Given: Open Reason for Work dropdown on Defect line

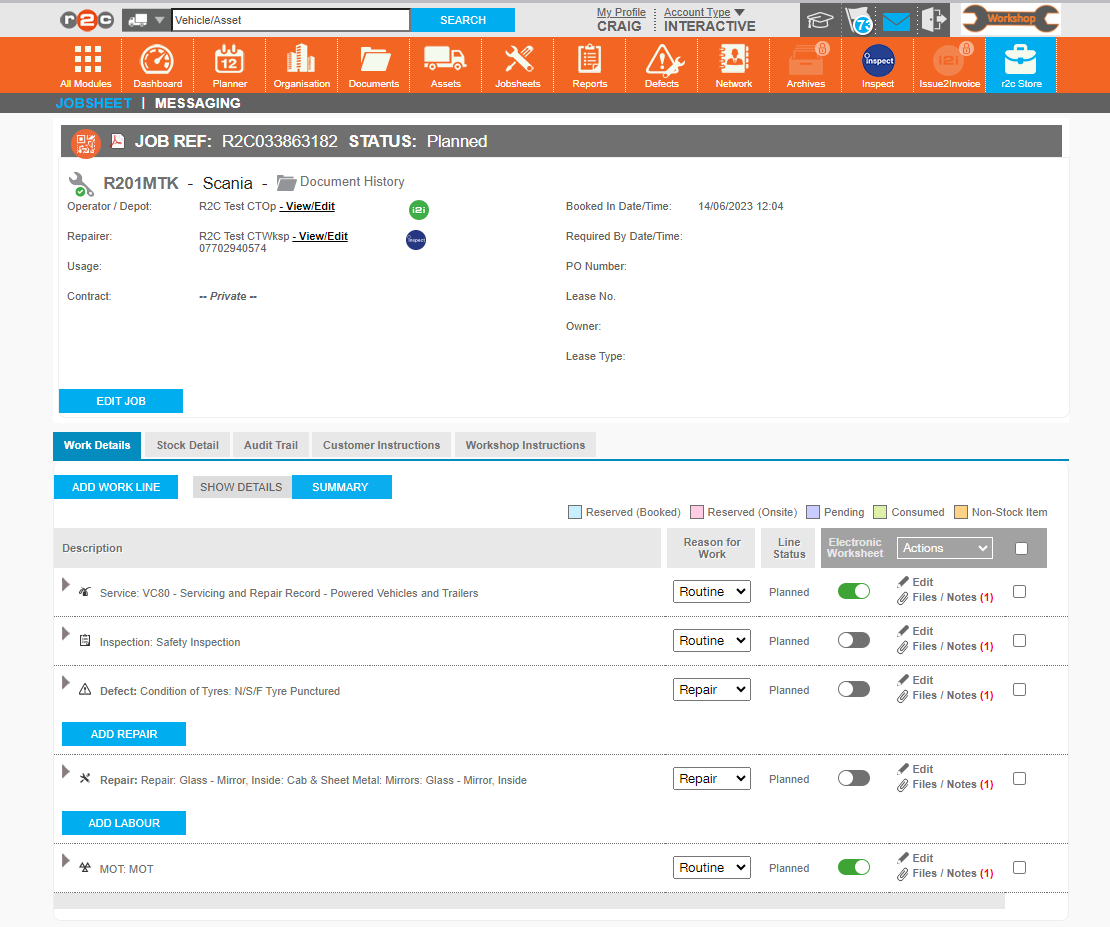Looking at the screenshot, I should click(x=711, y=689).
